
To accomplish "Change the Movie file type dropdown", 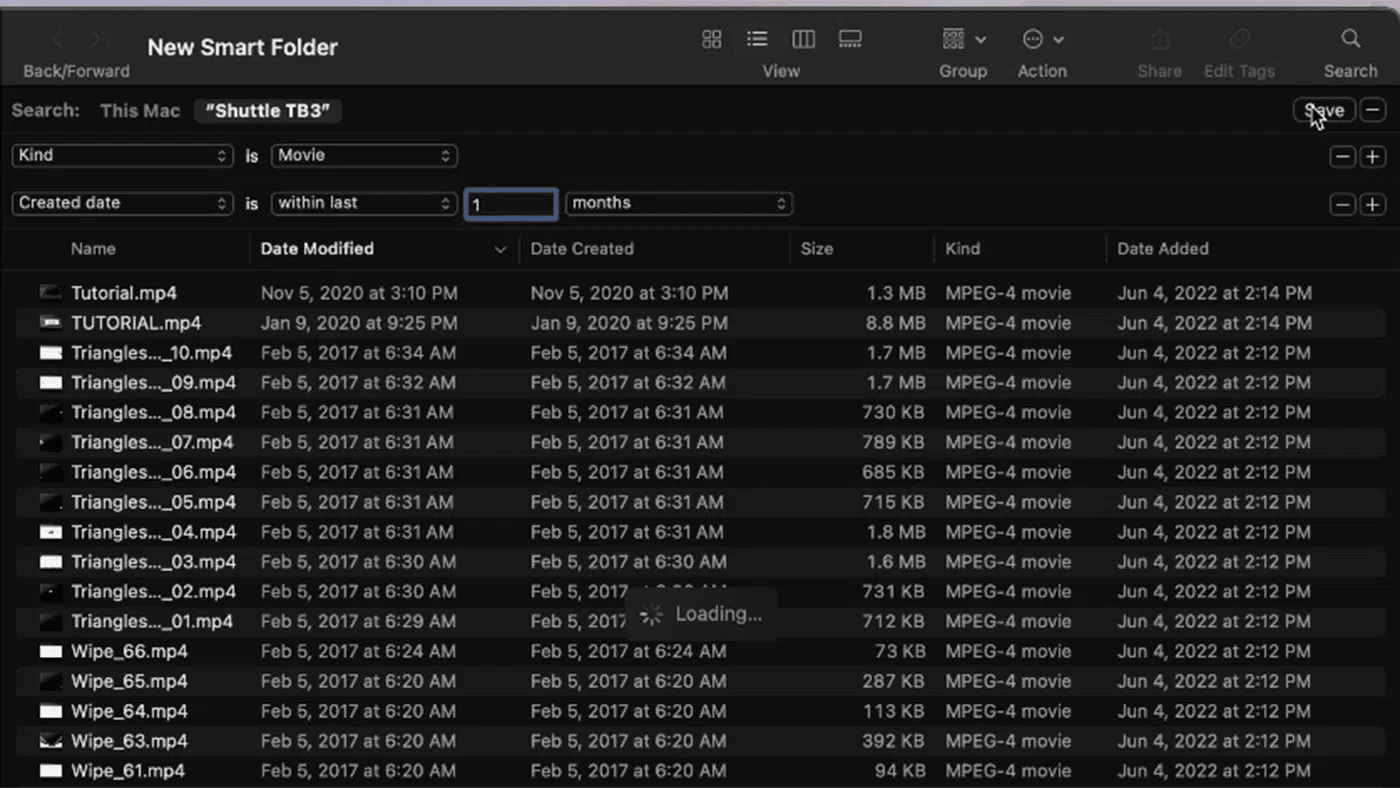I will [363, 156].
